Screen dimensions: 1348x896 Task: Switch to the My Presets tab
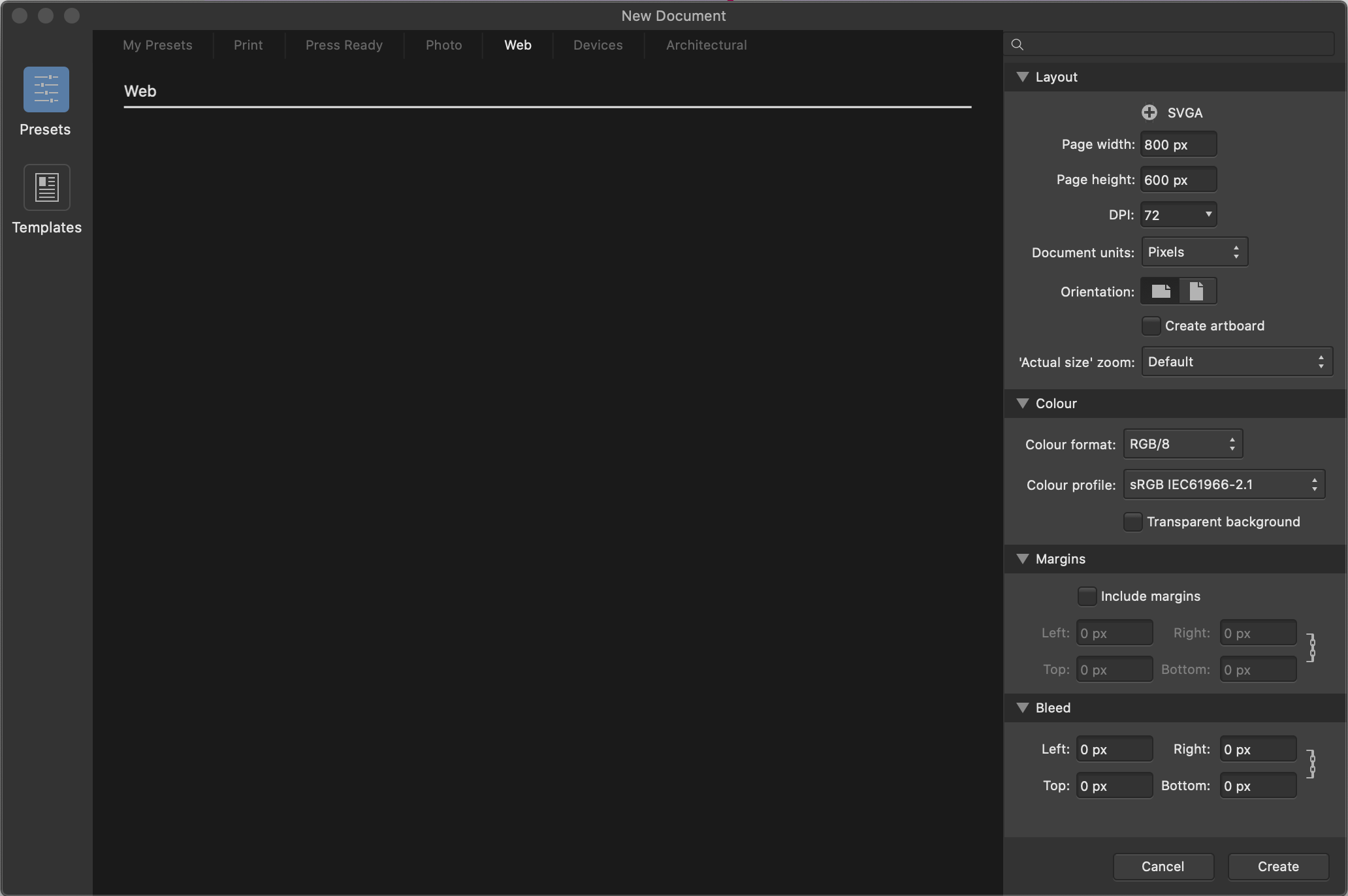click(x=157, y=45)
